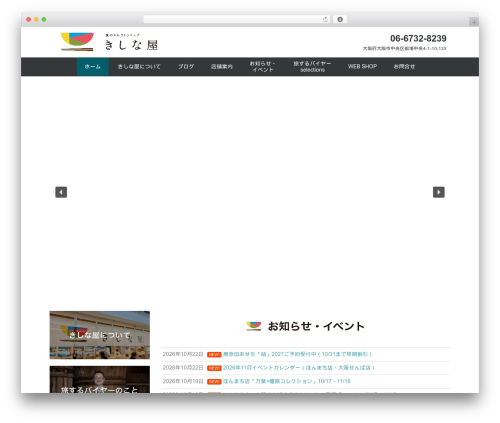Viewport: 500px width, 423px height.
Task: Open a new browser tab with plus
Action: (474, 22)
